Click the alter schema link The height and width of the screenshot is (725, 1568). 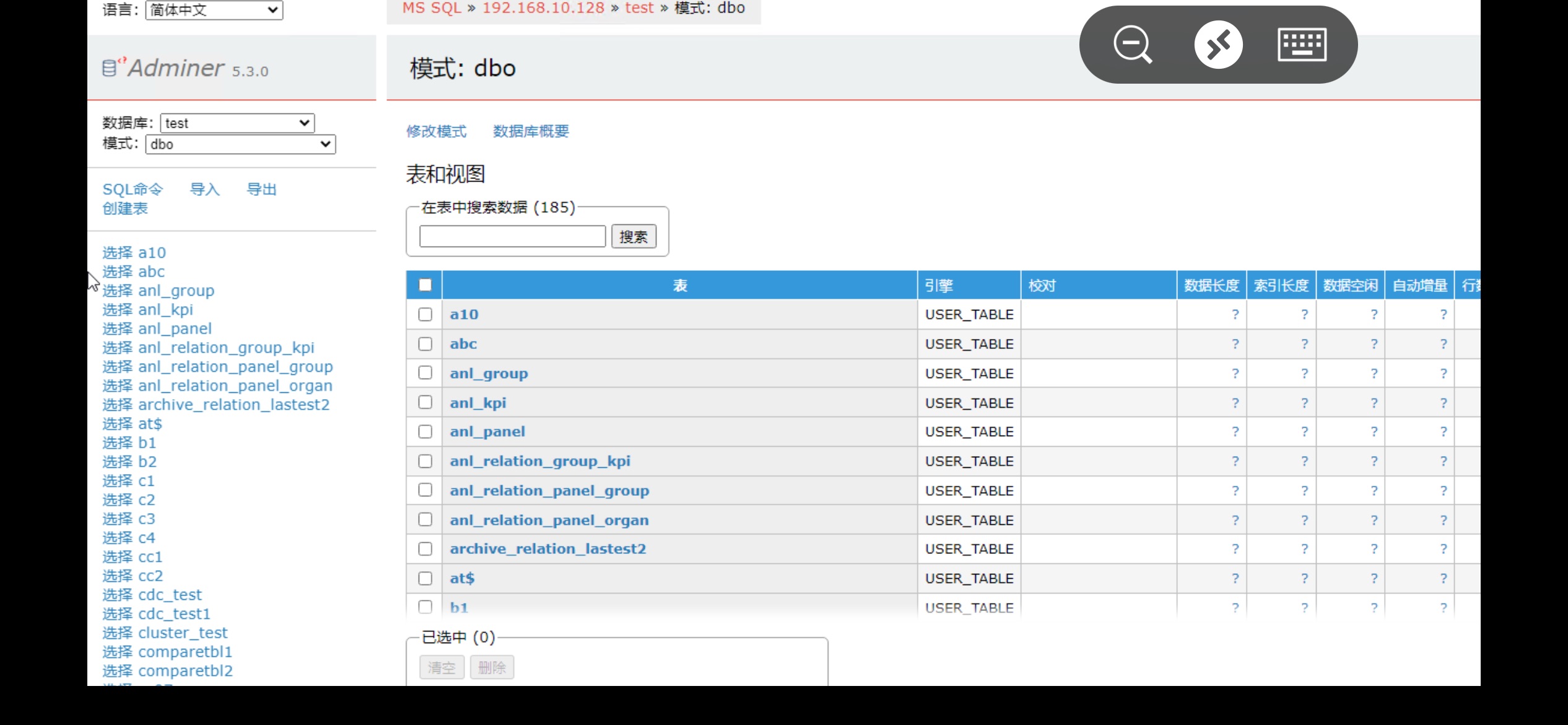(x=436, y=131)
